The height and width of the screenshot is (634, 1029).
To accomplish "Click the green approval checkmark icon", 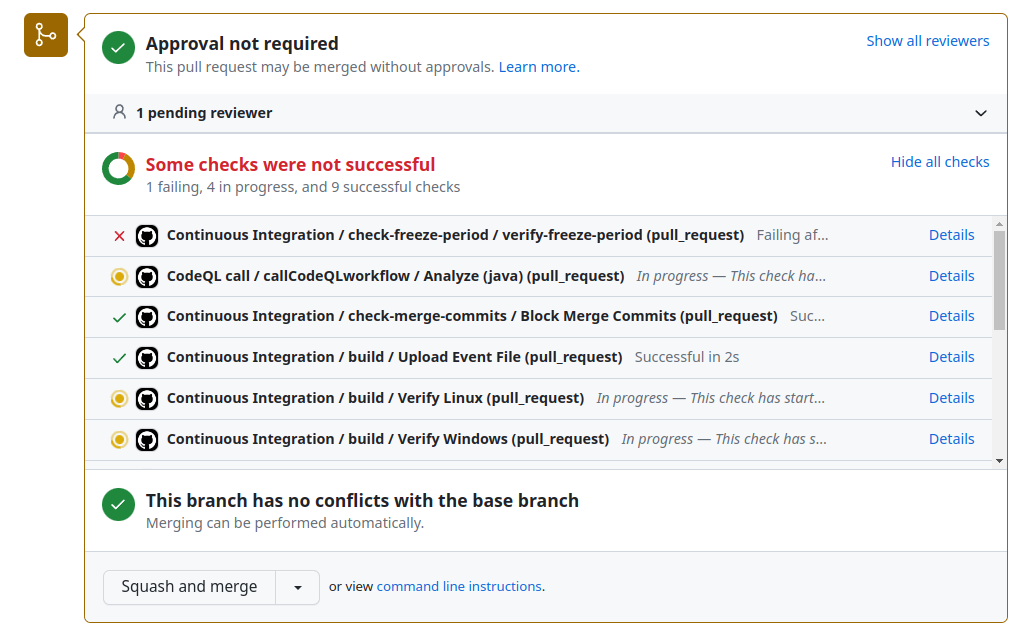I will tap(118, 48).
